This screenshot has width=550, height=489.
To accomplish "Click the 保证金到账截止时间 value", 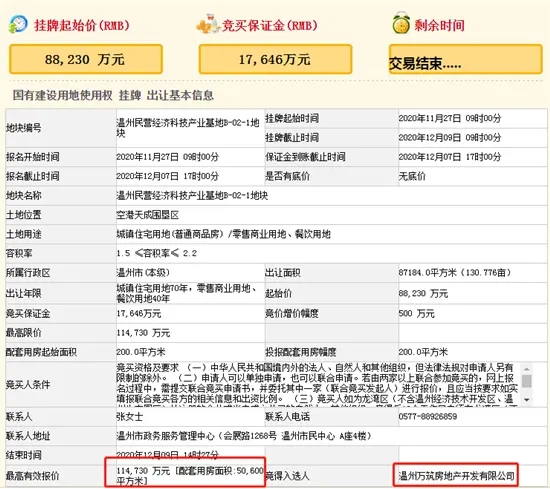I will pos(450,157).
